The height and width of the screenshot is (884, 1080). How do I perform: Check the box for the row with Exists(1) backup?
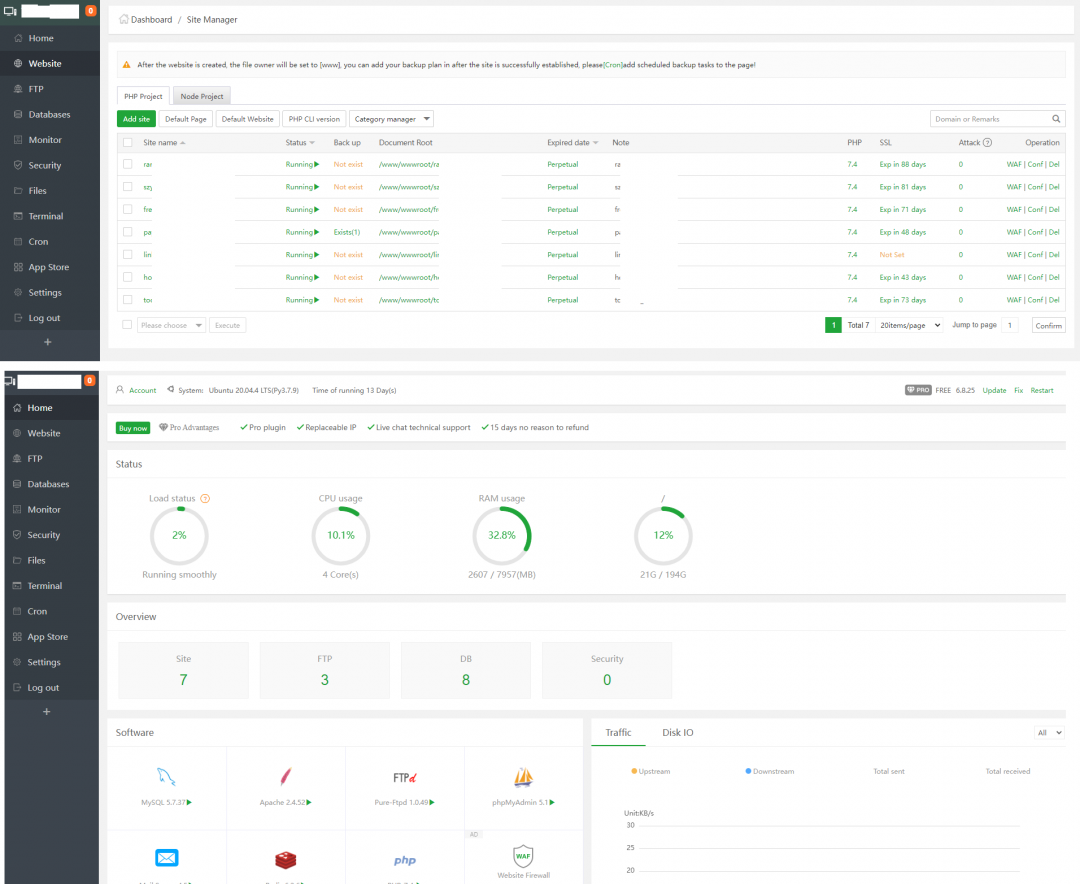127,232
